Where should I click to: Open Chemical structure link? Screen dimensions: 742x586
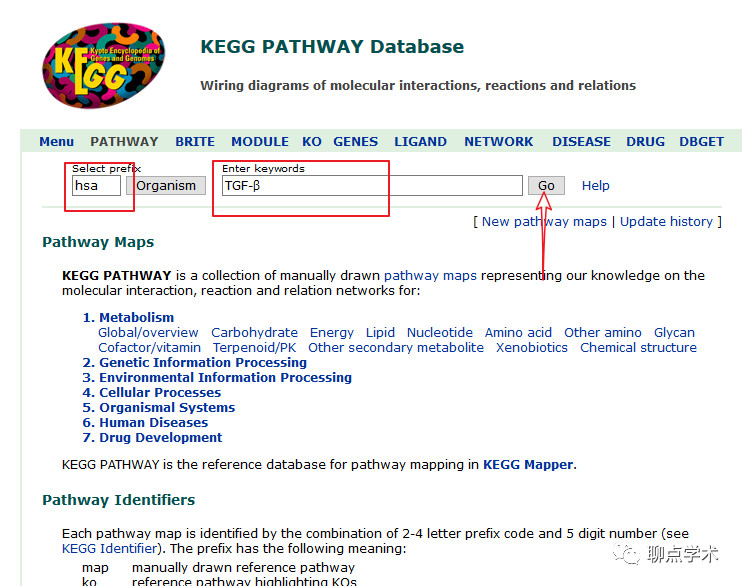pyautogui.click(x=638, y=348)
